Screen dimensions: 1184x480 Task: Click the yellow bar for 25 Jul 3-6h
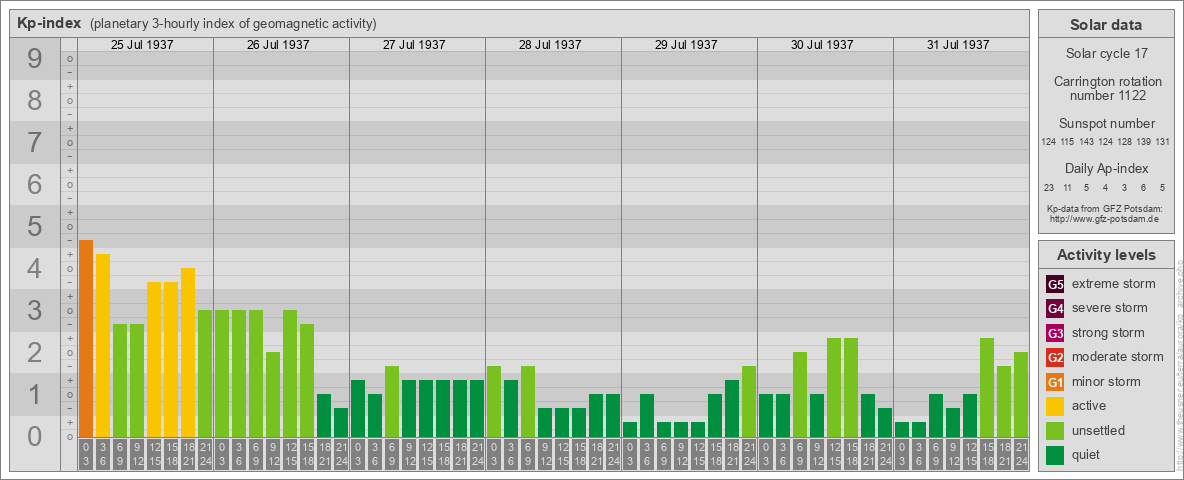pyautogui.click(x=103, y=345)
